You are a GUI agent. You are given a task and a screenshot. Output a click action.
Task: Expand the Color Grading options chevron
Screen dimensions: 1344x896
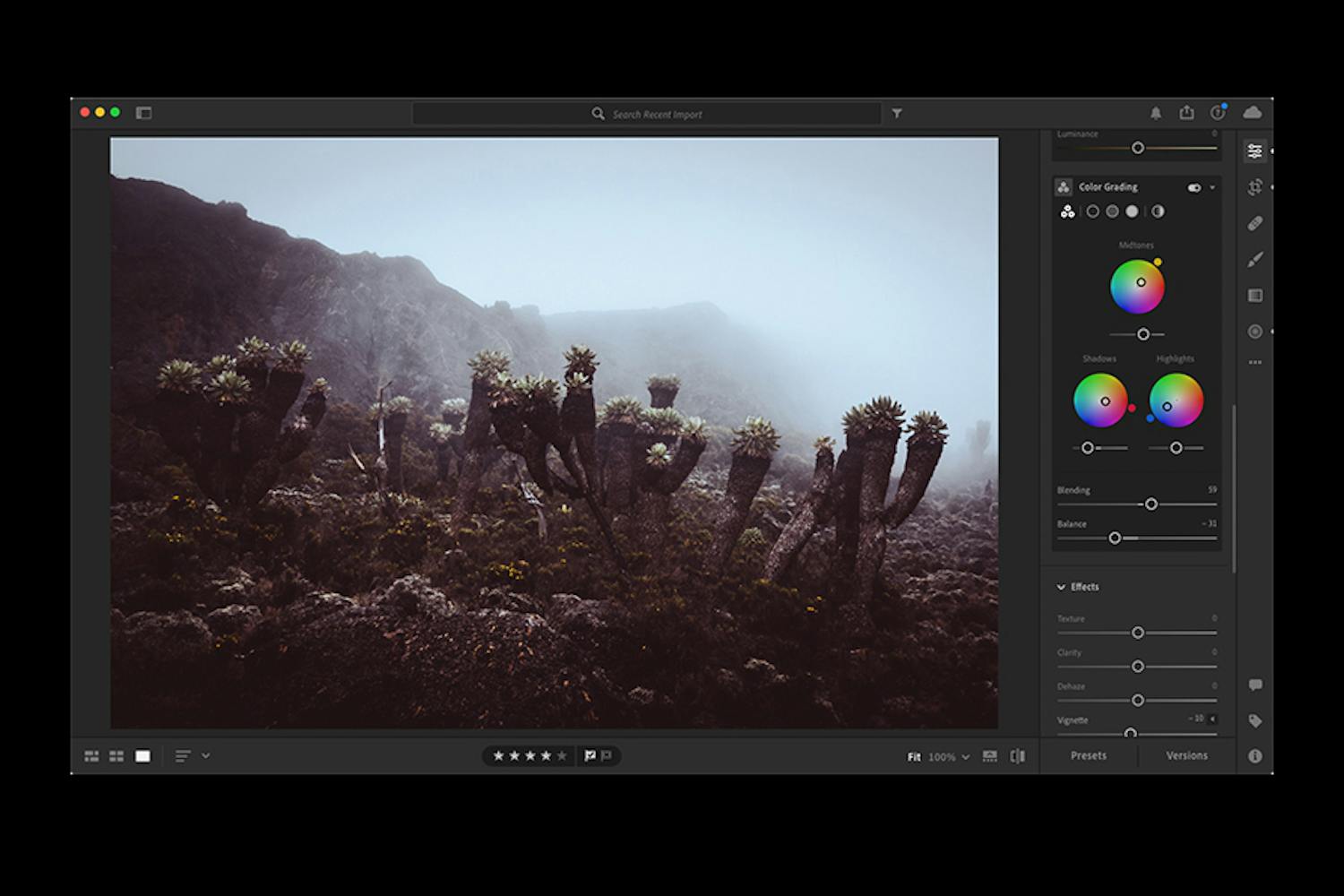[x=1214, y=187]
